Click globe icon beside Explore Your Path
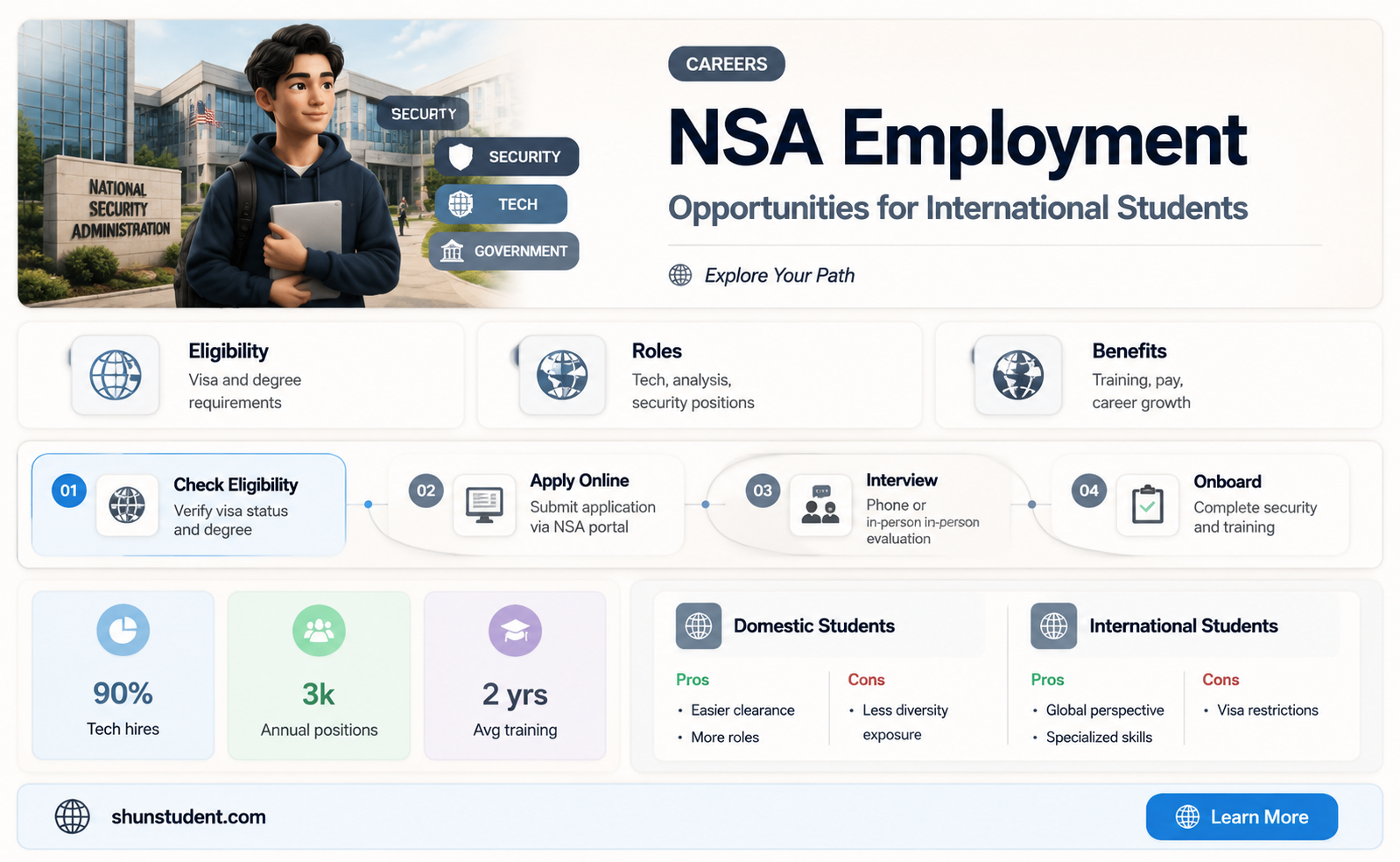 (x=680, y=275)
